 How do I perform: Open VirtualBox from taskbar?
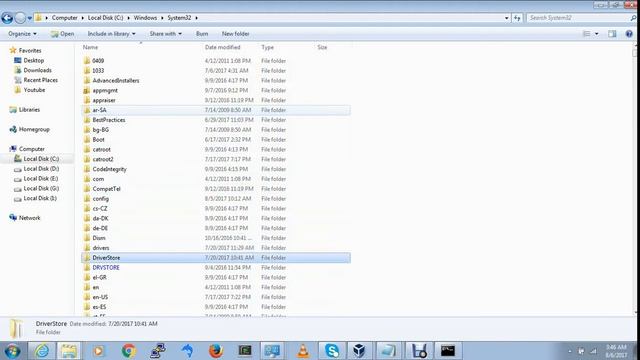click(359, 351)
